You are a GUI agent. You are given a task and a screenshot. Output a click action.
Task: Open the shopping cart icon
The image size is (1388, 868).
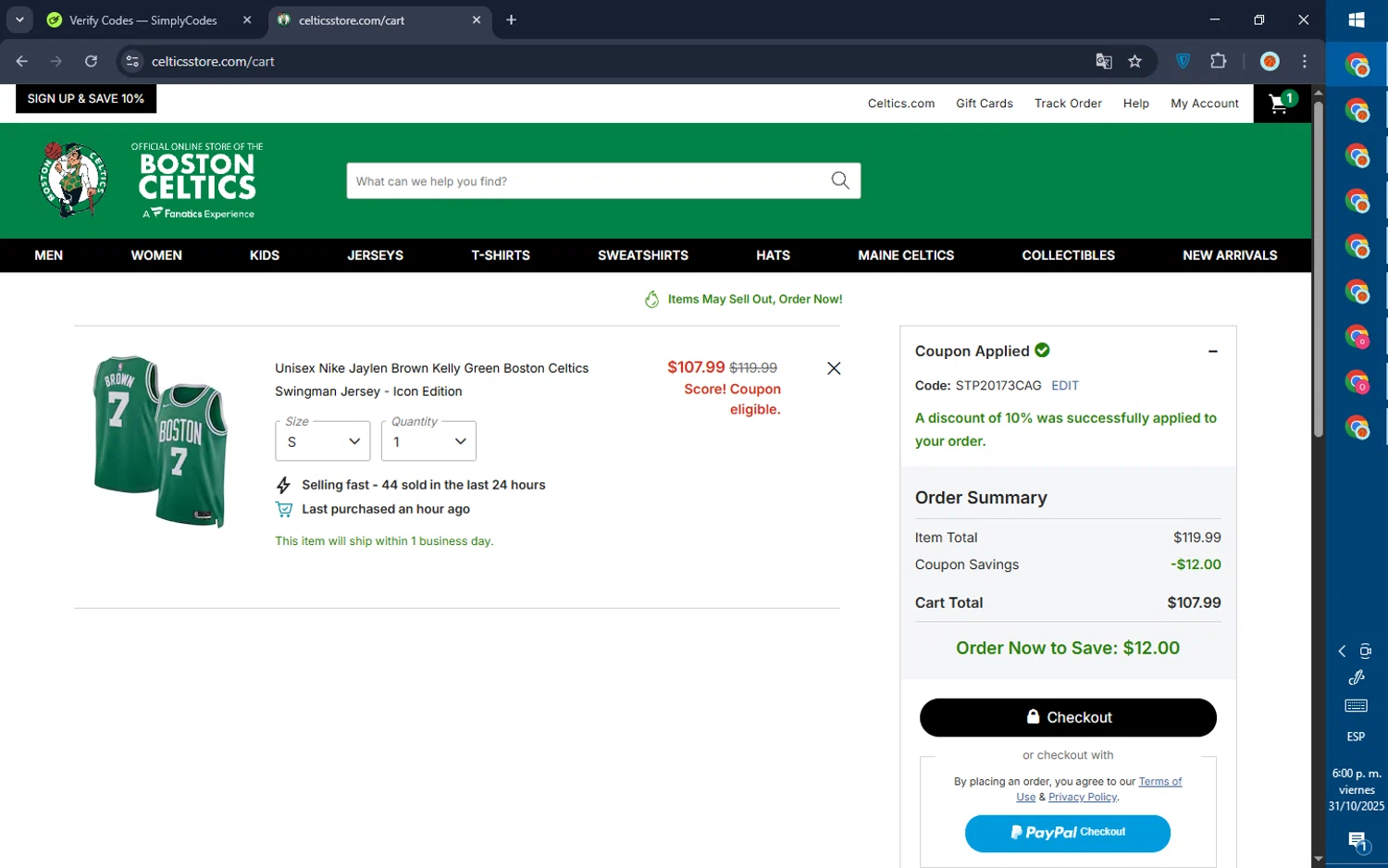pos(1282,103)
